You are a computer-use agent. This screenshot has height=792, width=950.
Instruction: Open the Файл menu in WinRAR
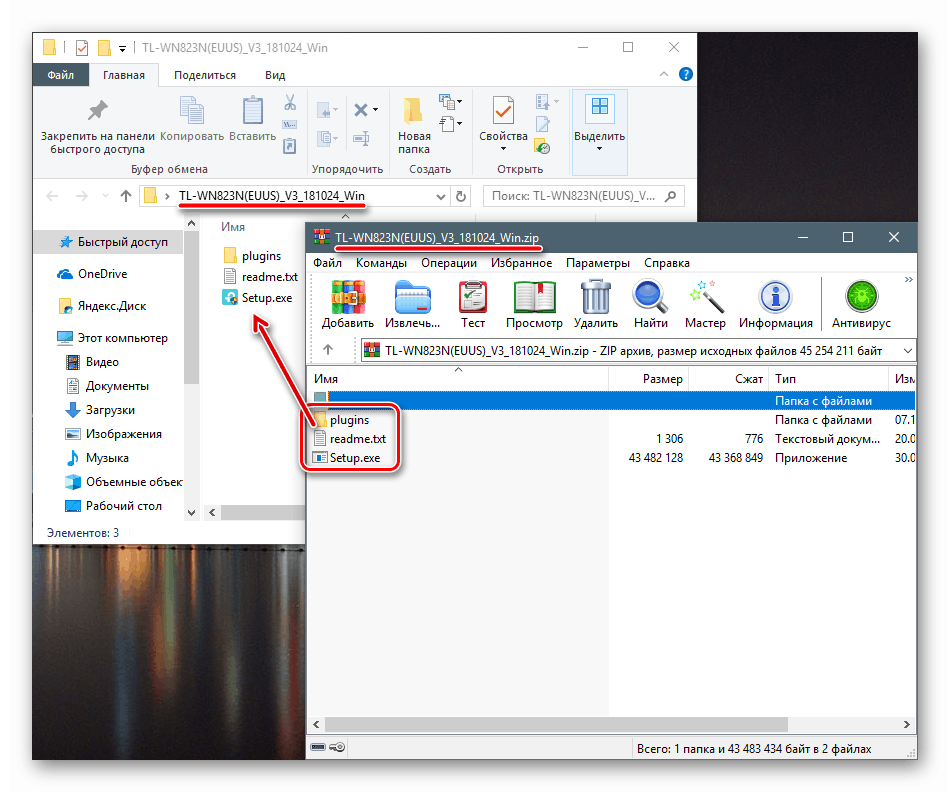coord(328,263)
